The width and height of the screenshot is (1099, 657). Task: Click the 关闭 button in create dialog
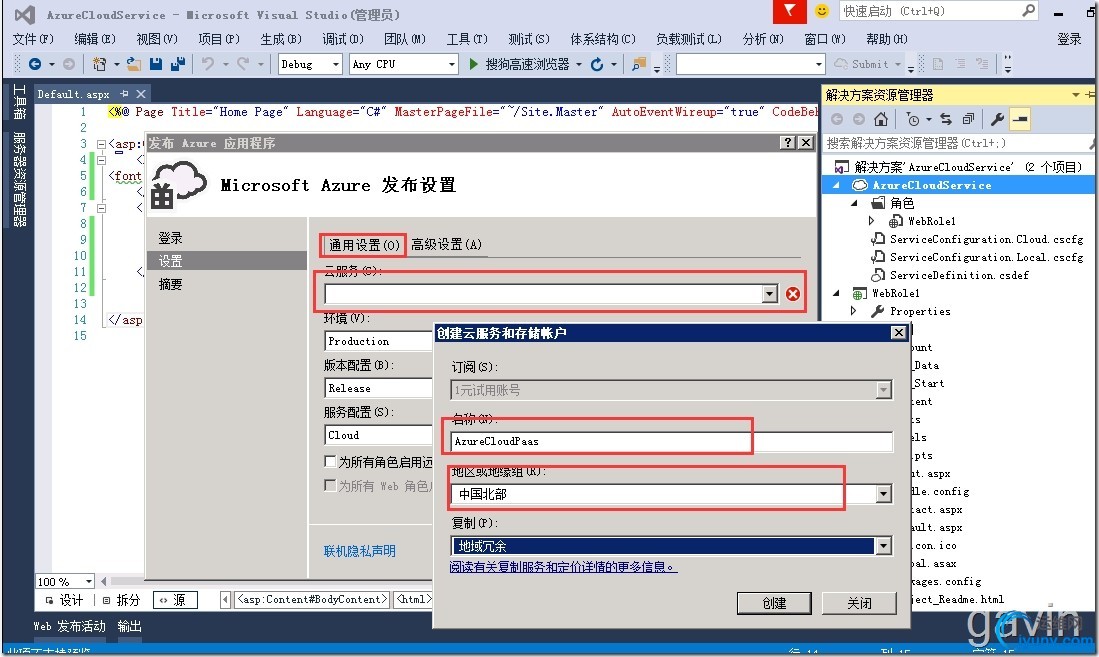point(859,603)
